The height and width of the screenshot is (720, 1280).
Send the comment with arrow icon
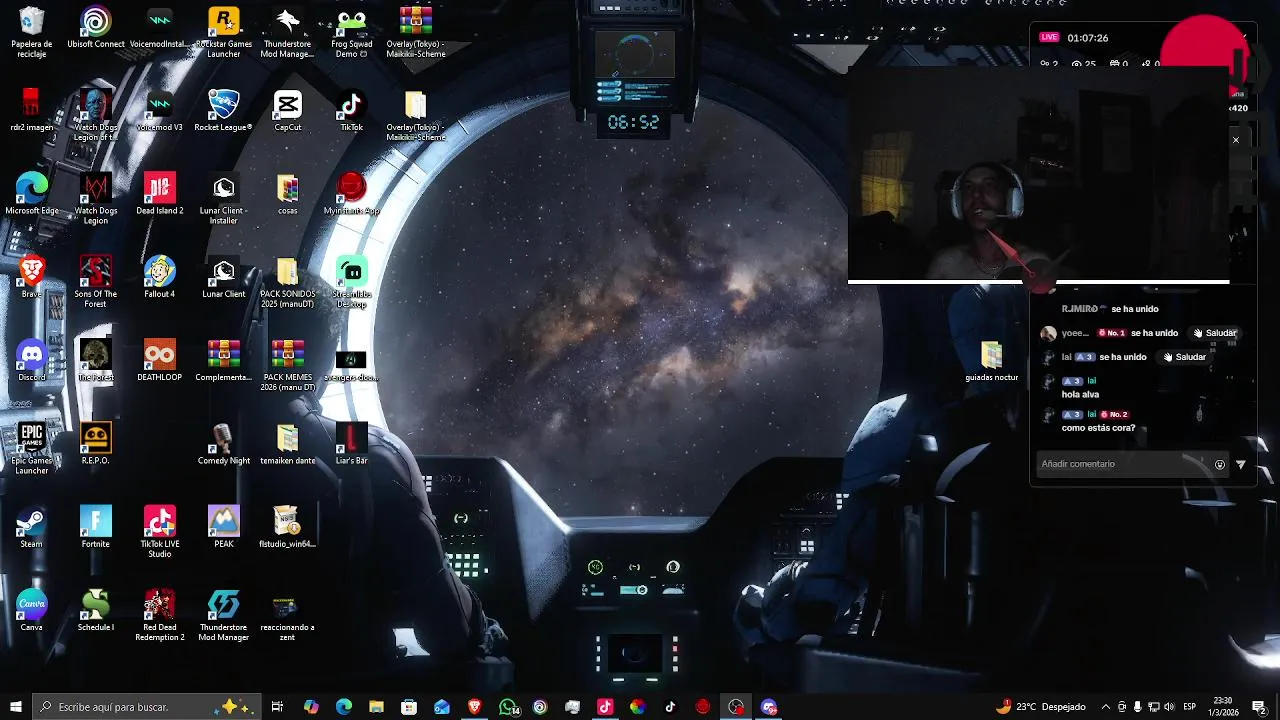pyautogui.click(x=1241, y=464)
